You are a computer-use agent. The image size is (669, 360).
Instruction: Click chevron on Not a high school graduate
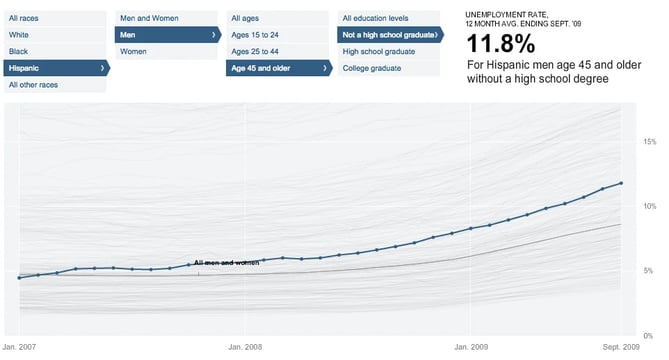[436, 35]
